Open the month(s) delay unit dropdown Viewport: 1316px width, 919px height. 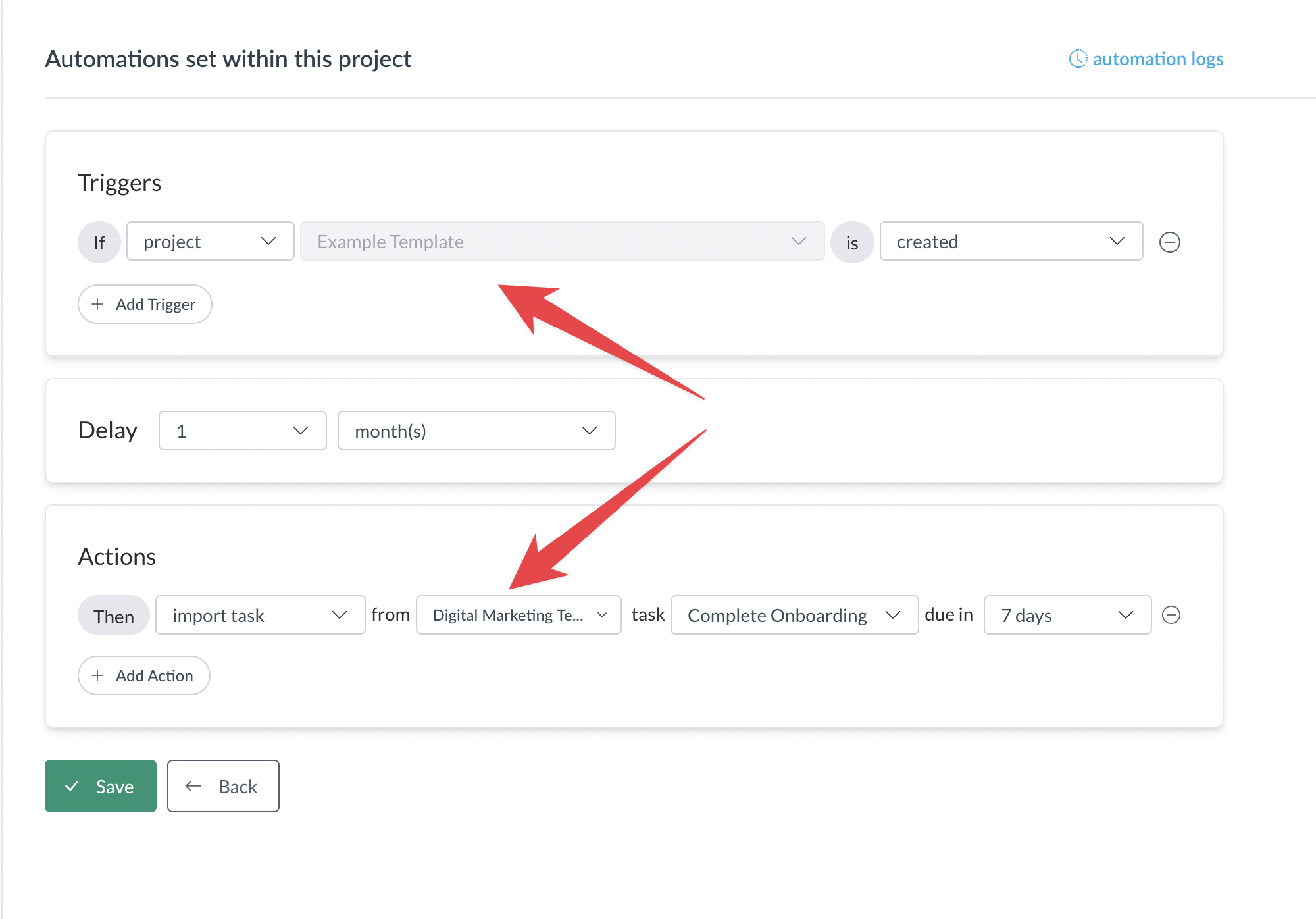[x=476, y=431]
